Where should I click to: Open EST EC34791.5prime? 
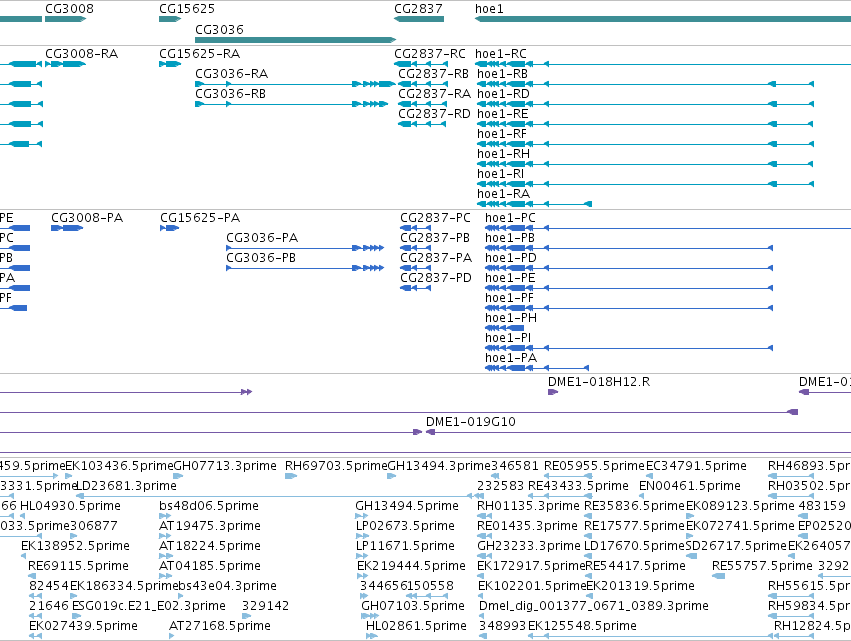(x=650, y=476)
